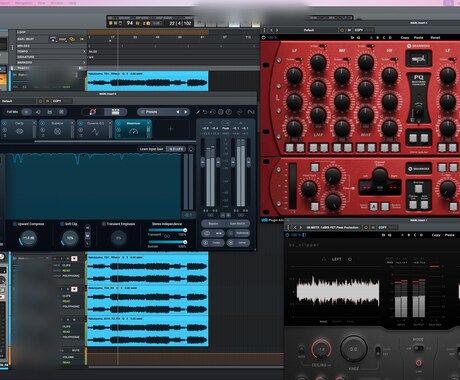Screen dimensions: 460x380
Task: Click the Upward Compress amount knob
Action: (x=28, y=238)
